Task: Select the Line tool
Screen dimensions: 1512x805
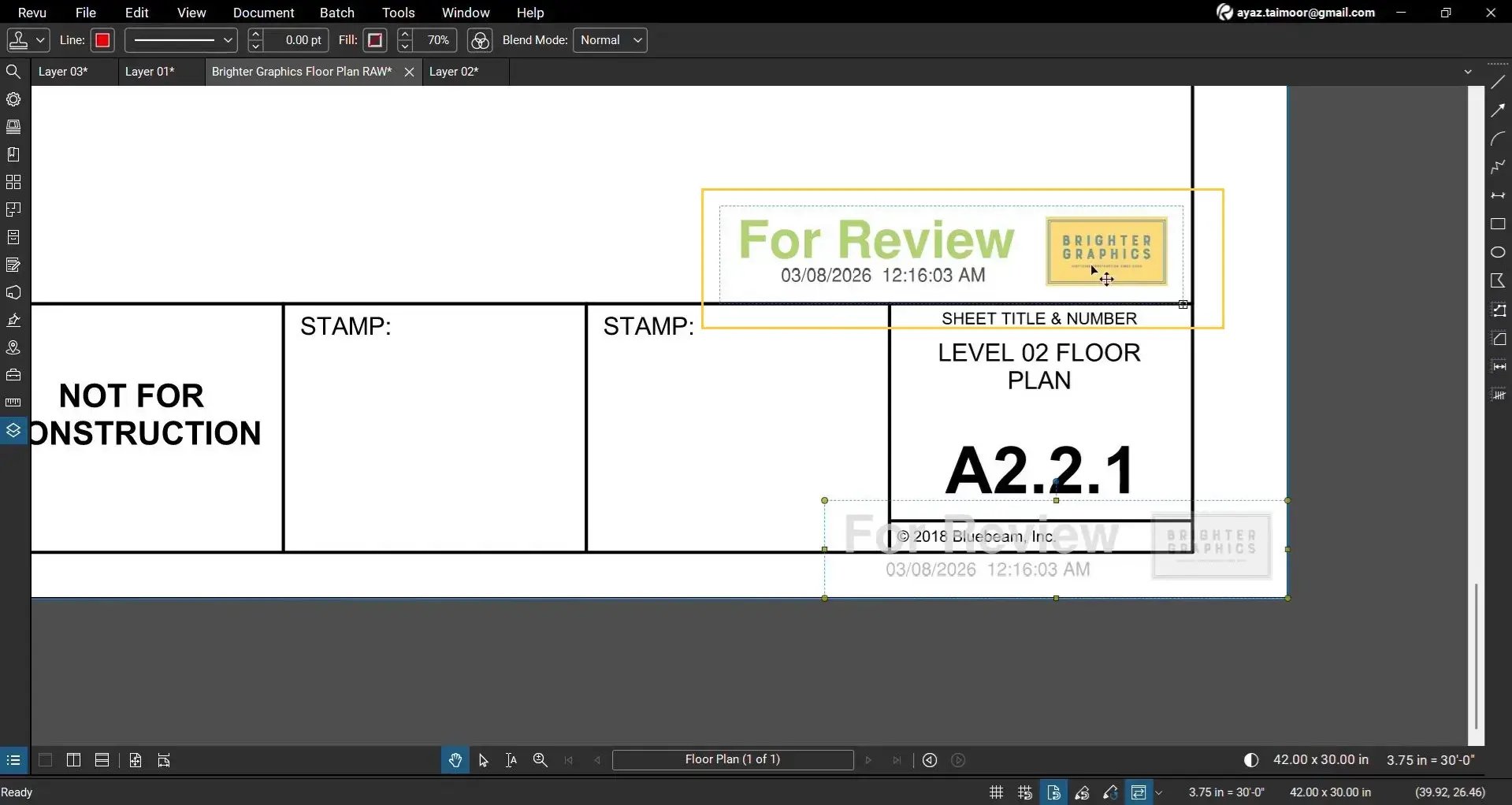Action: 1498,82
